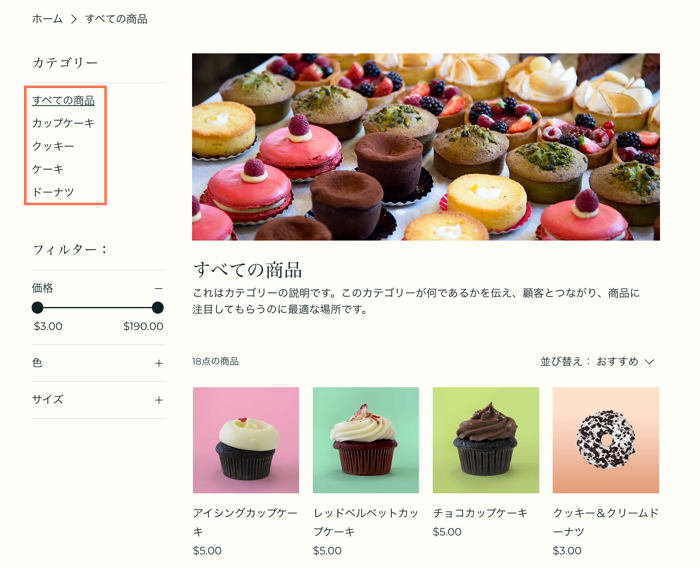Image resolution: width=700 pixels, height=568 pixels.
Task: Click the minimum price slider handle
Action: click(x=38, y=308)
